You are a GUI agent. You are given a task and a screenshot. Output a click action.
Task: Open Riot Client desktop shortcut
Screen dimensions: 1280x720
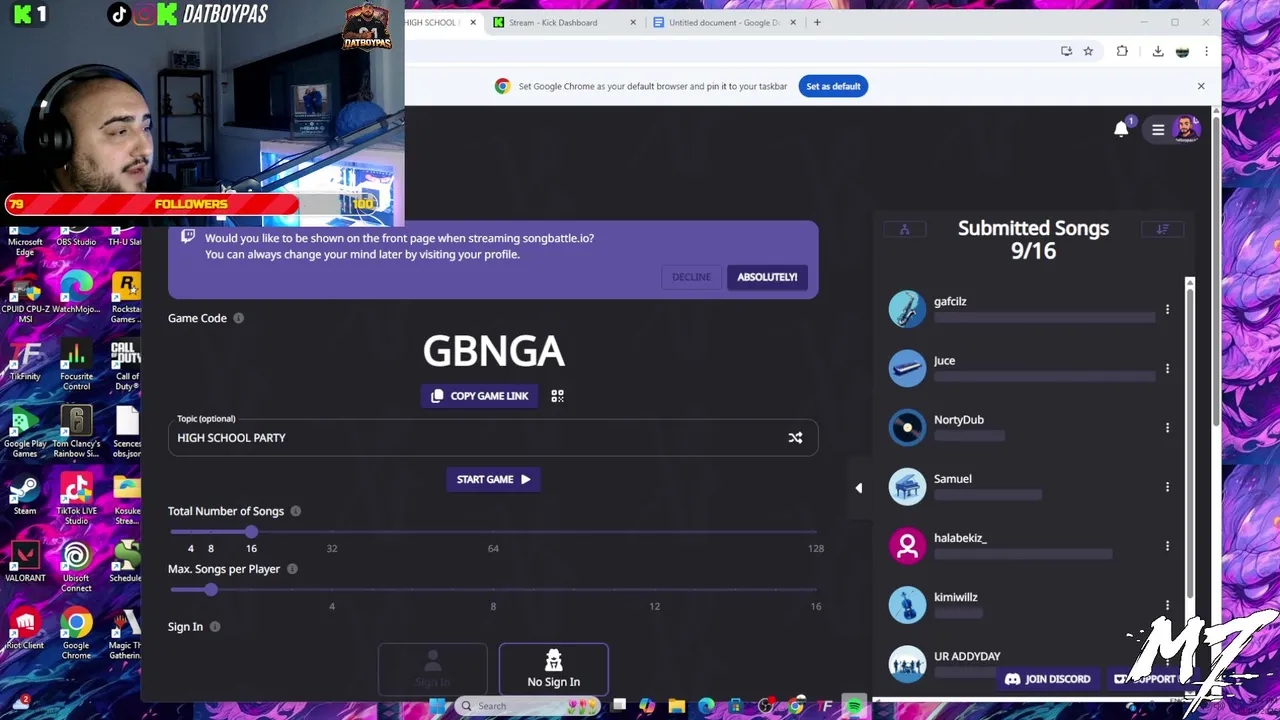point(25,629)
